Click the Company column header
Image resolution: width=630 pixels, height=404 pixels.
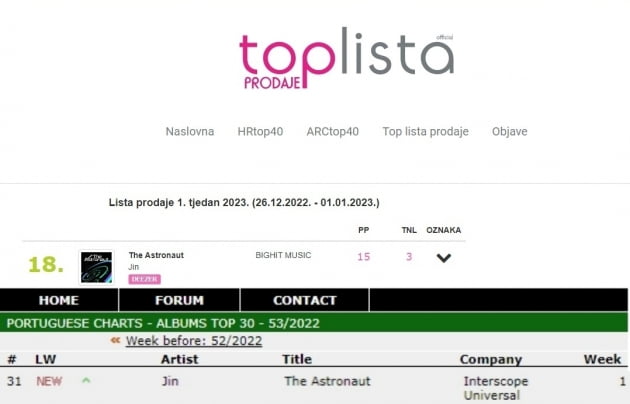(x=491, y=359)
